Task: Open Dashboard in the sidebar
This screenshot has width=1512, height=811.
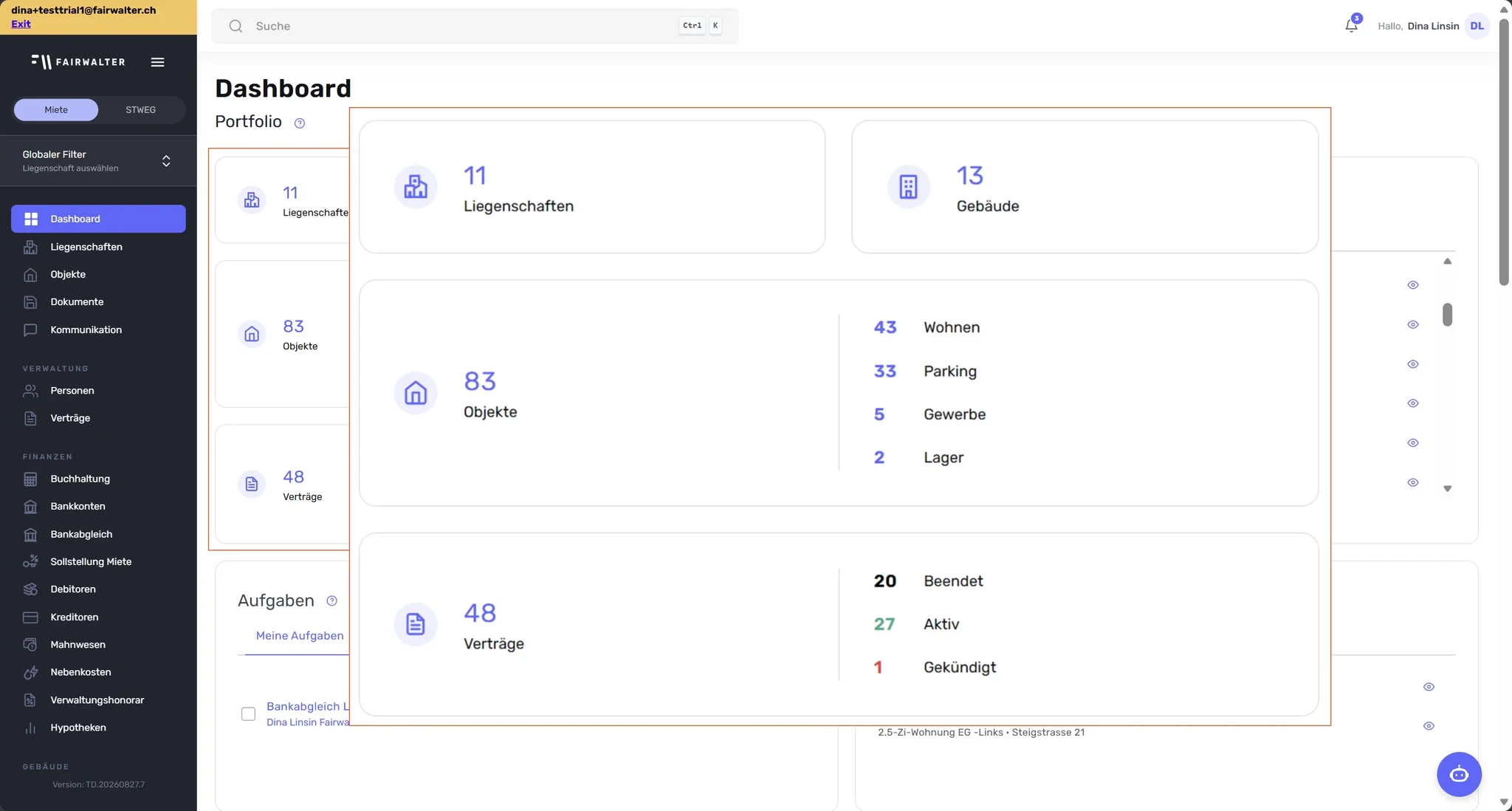Action: tap(98, 219)
